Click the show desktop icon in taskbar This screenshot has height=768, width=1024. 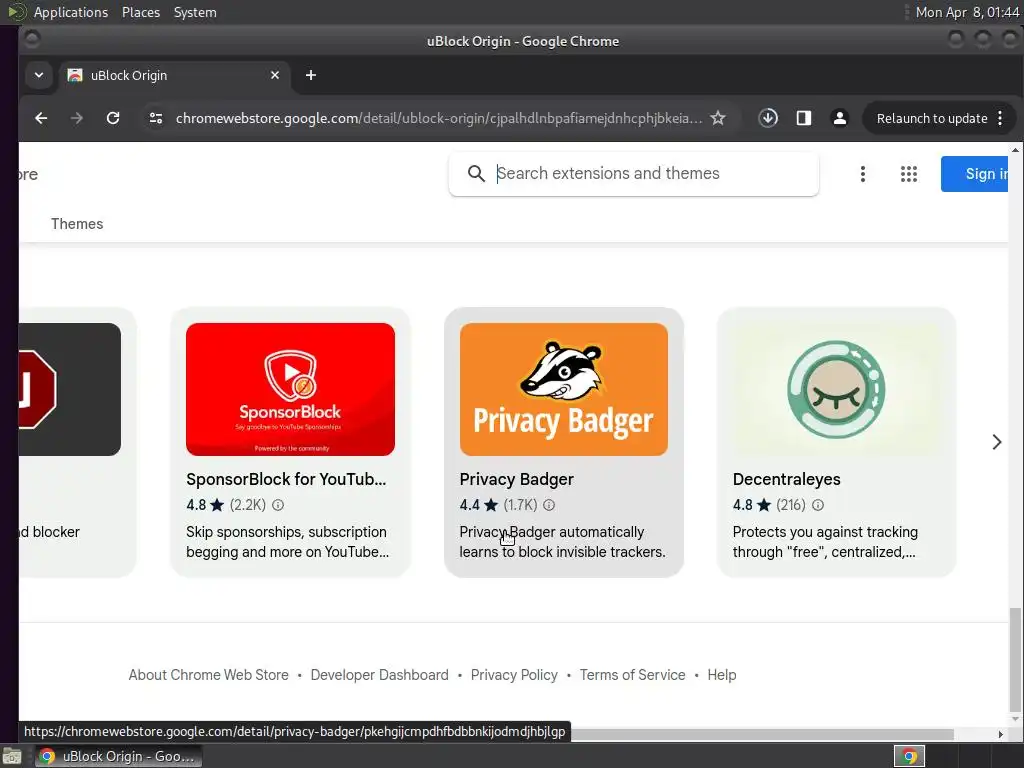point(11,756)
